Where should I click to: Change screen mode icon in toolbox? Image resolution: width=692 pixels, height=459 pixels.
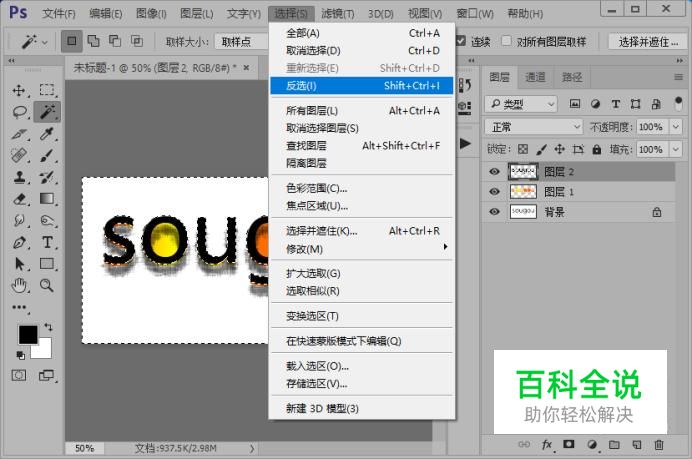tap(46, 376)
